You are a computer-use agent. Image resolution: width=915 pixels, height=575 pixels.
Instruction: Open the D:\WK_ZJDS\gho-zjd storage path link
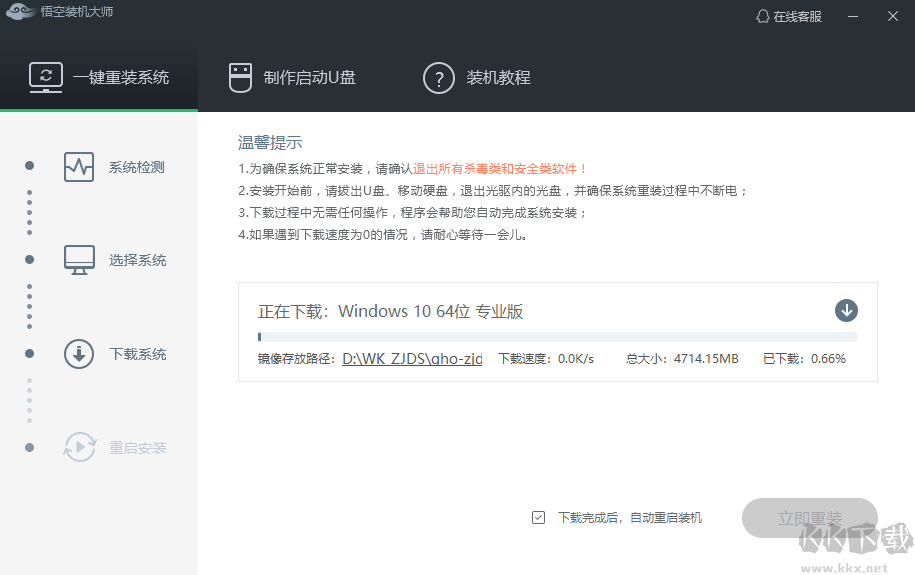(412, 358)
